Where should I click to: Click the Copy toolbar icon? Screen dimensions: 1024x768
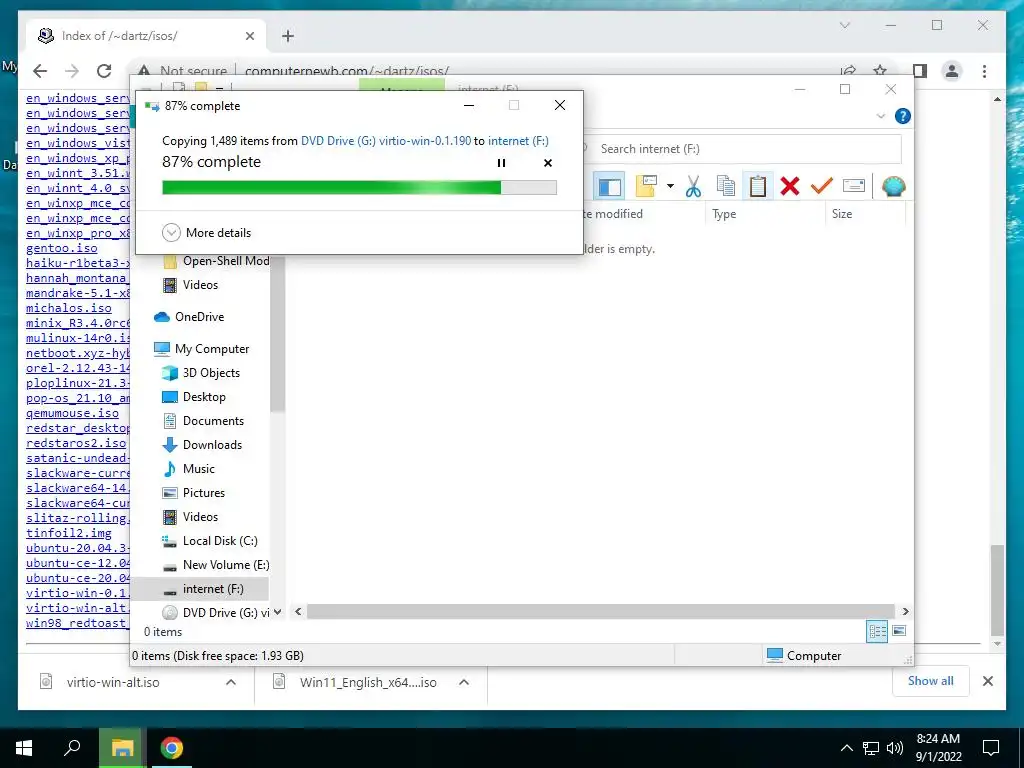coord(726,187)
